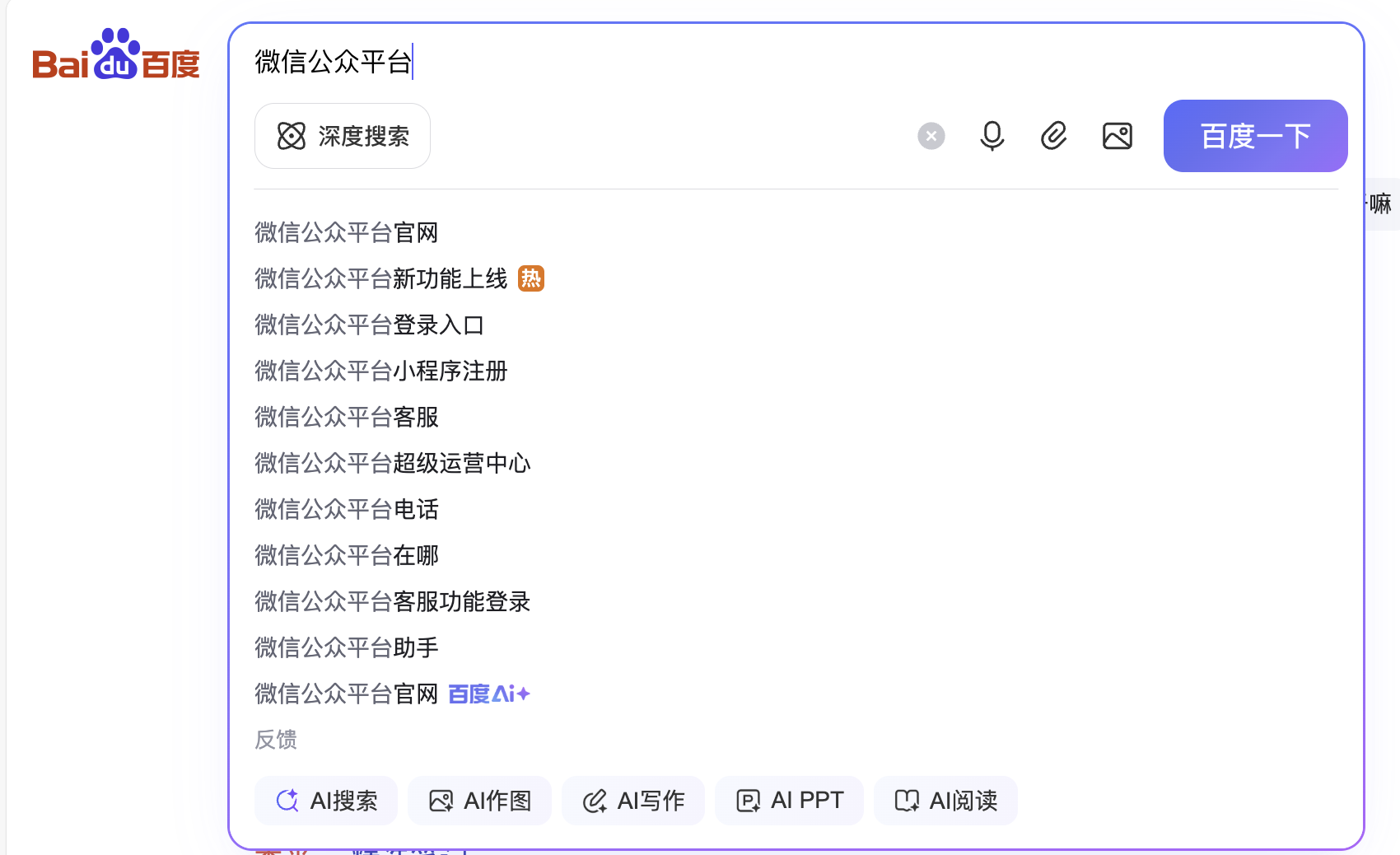The image size is (1400, 855).
Task: Enable 深度搜索 deep search mode
Action: tap(343, 136)
